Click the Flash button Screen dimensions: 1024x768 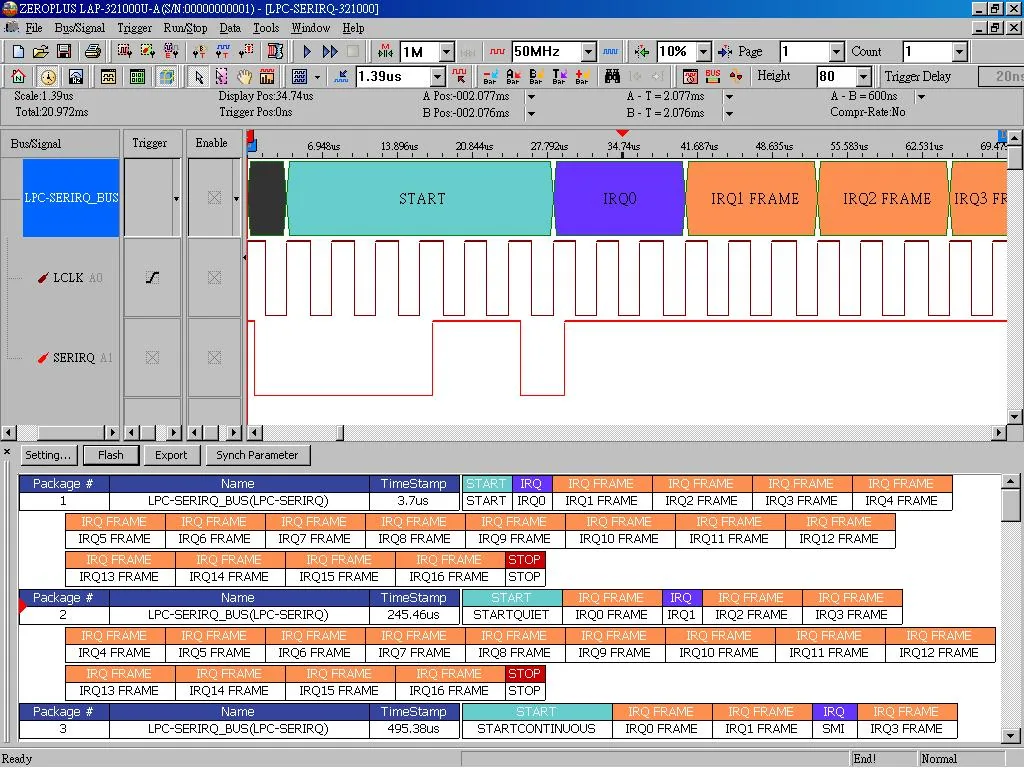coord(111,455)
